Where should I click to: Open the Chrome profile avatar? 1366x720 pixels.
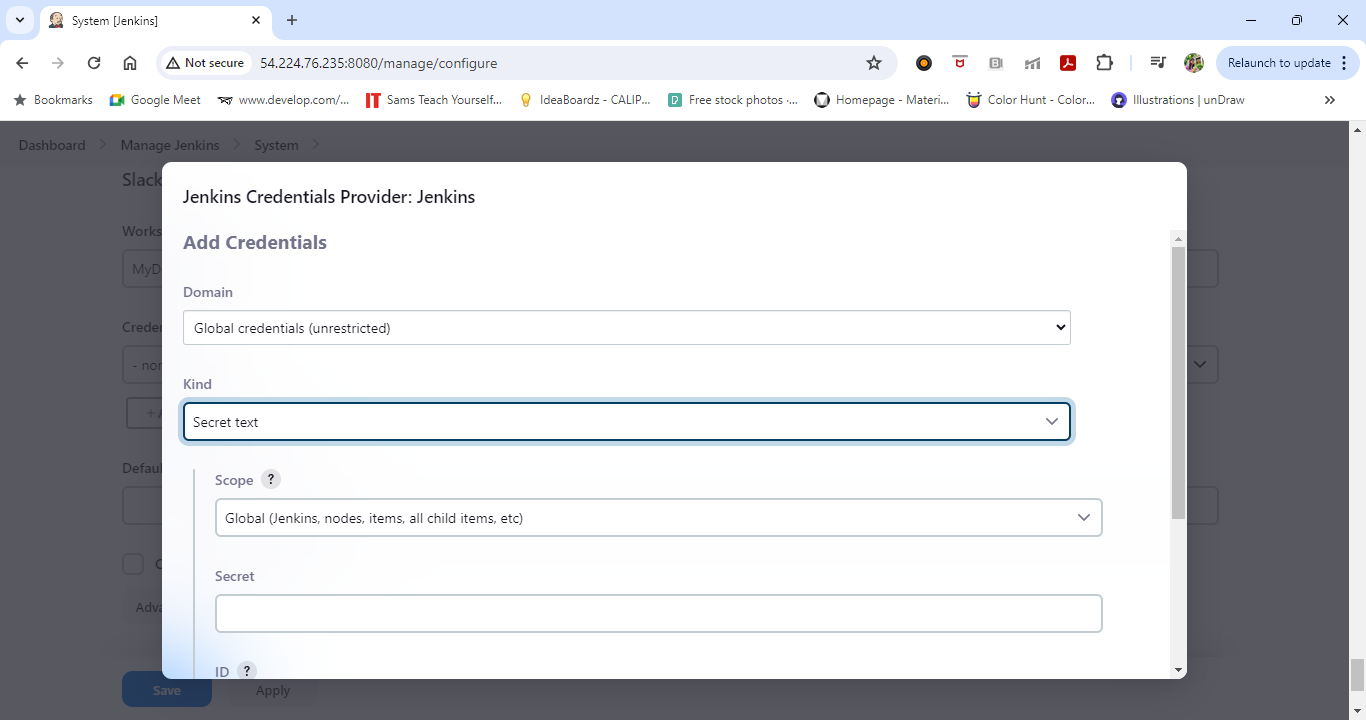[1194, 63]
